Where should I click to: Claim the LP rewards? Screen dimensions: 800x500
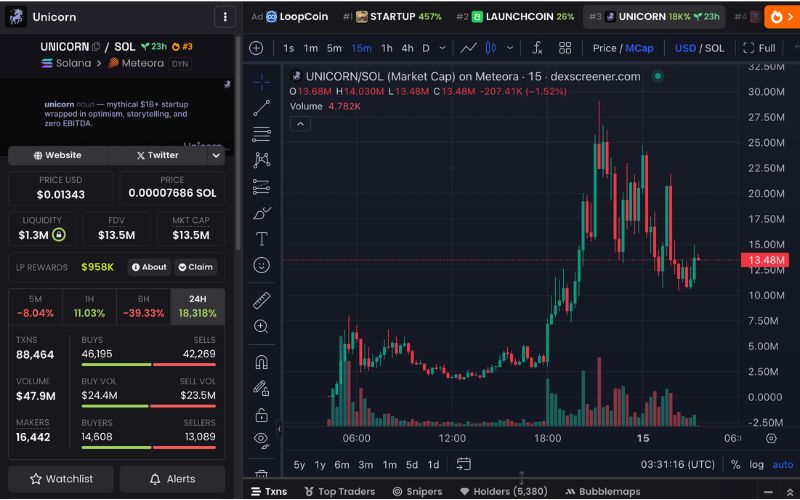point(195,267)
